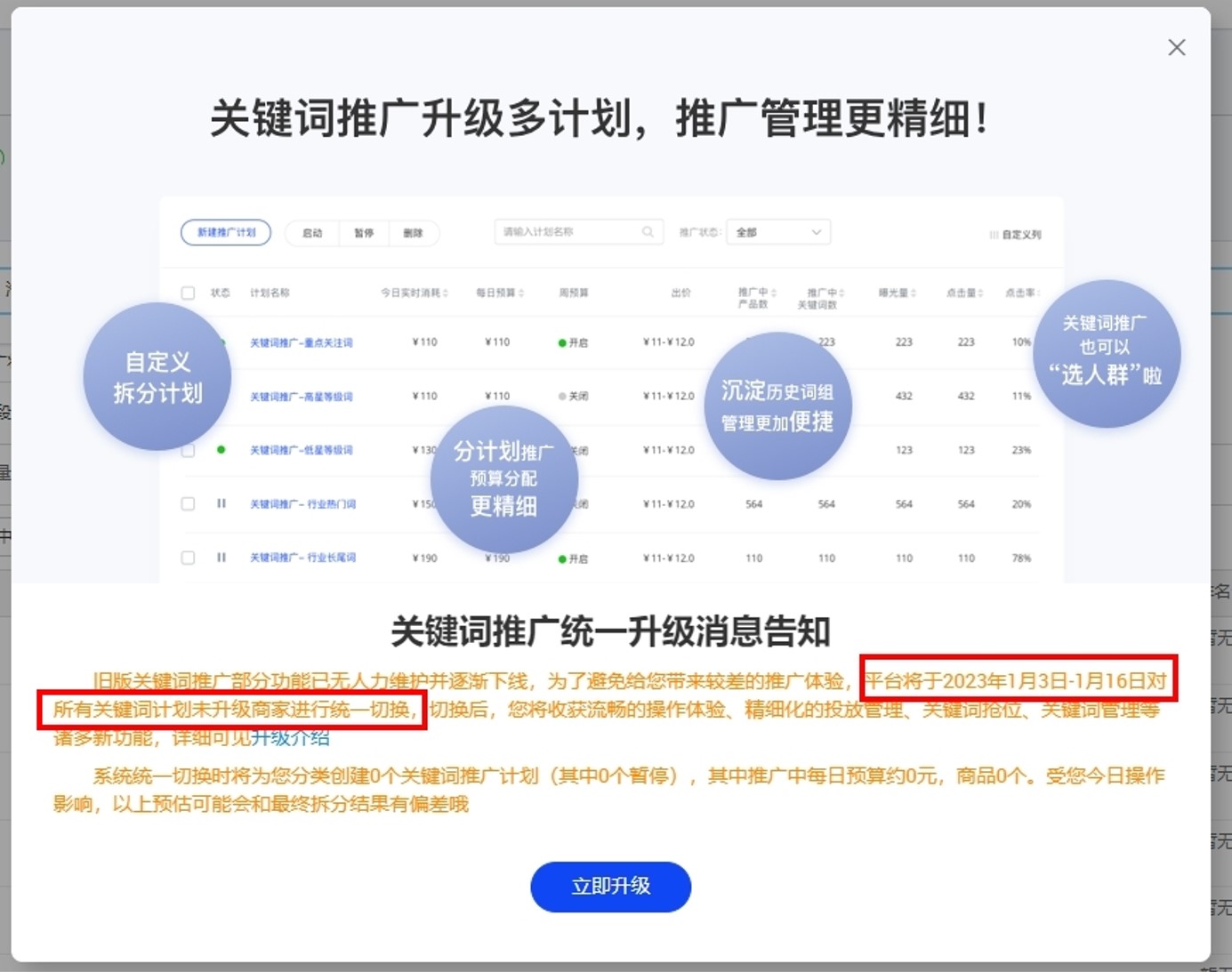Tick the select-all header checkbox
The width and height of the screenshot is (1232, 972).
point(188,293)
